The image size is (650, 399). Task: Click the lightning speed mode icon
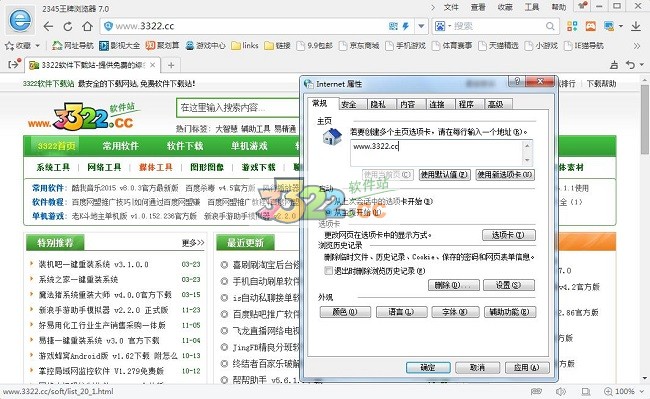(405, 26)
